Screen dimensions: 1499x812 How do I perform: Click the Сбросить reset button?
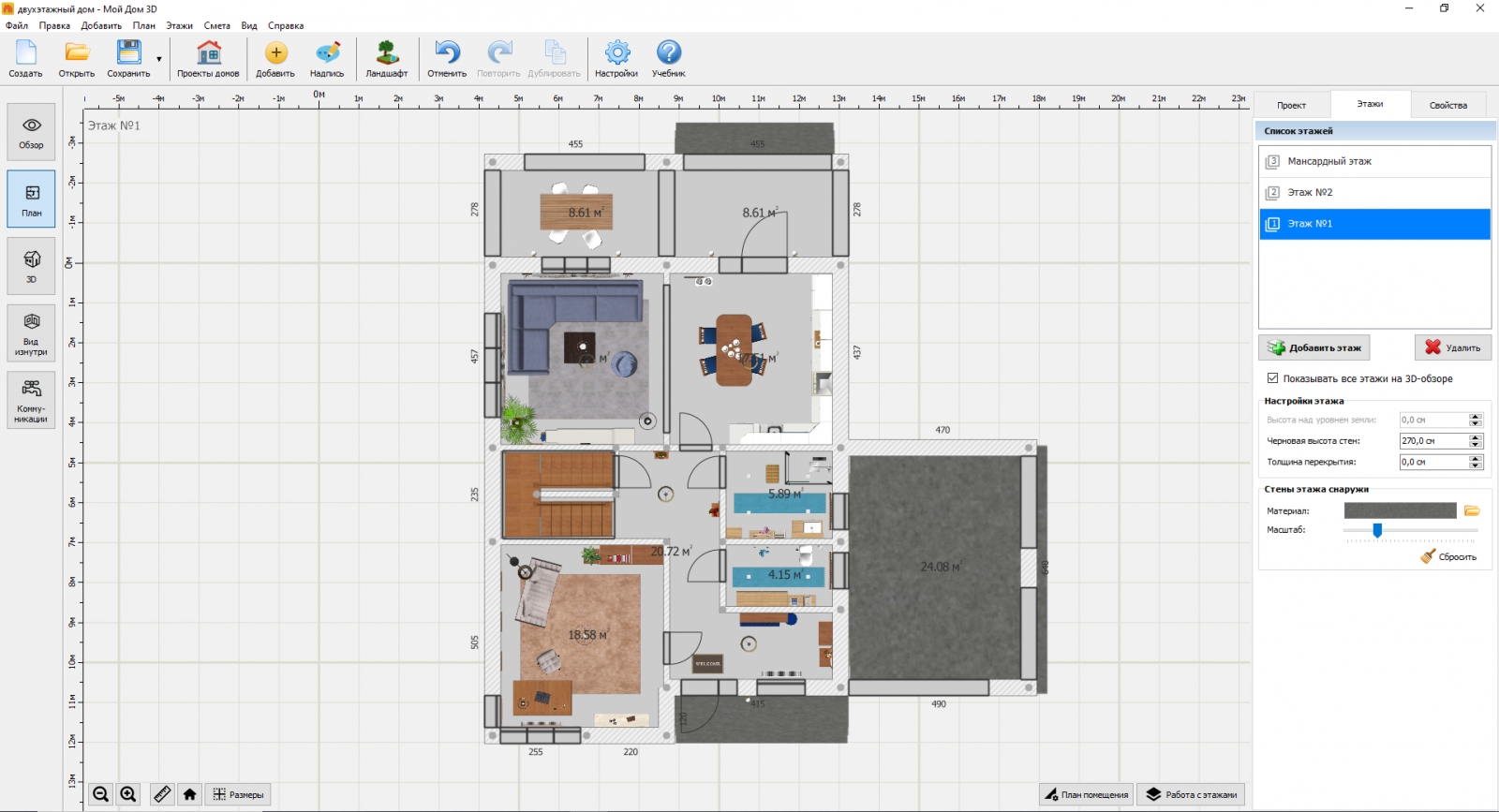(x=1448, y=556)
